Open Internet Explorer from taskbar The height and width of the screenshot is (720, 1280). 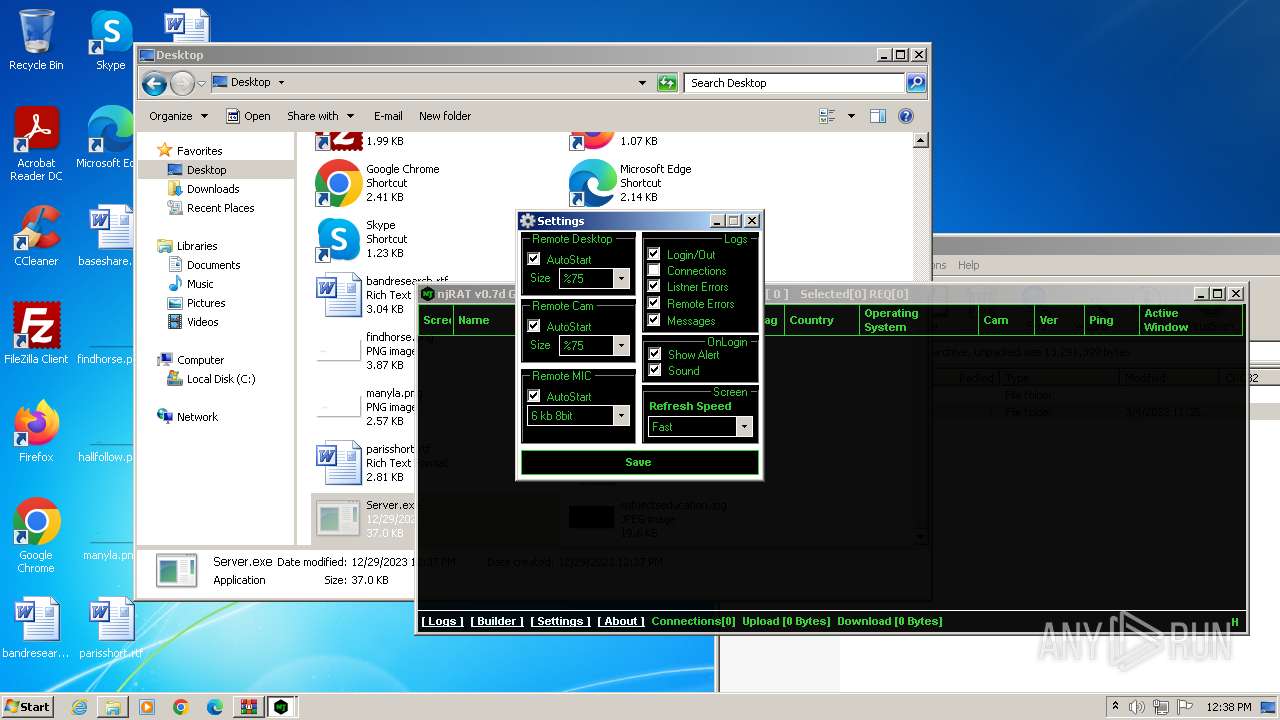tap(79, 707)
